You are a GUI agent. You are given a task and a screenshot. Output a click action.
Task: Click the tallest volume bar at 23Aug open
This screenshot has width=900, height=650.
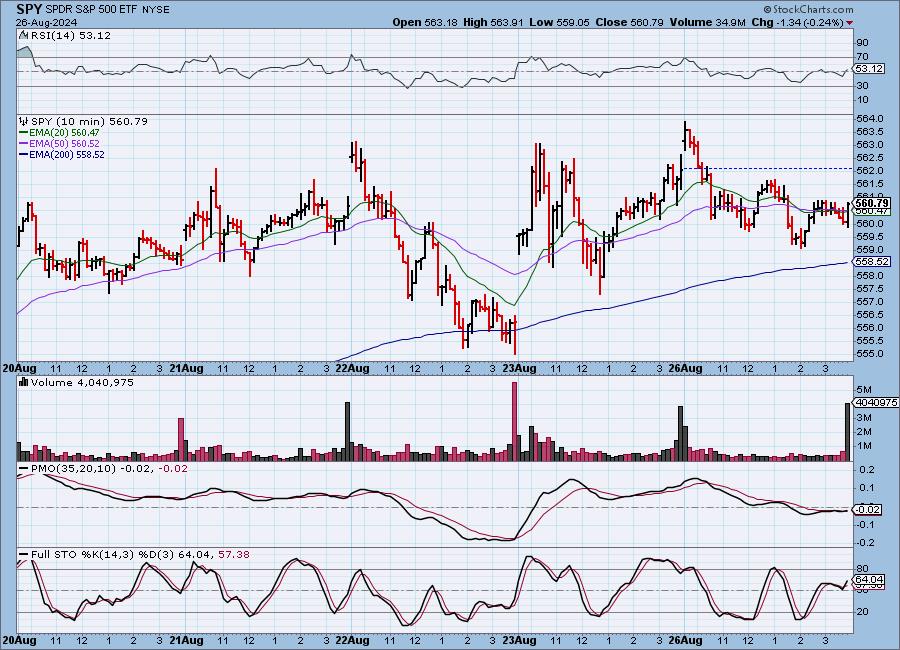pyautogui.click(x=514, y=421)
